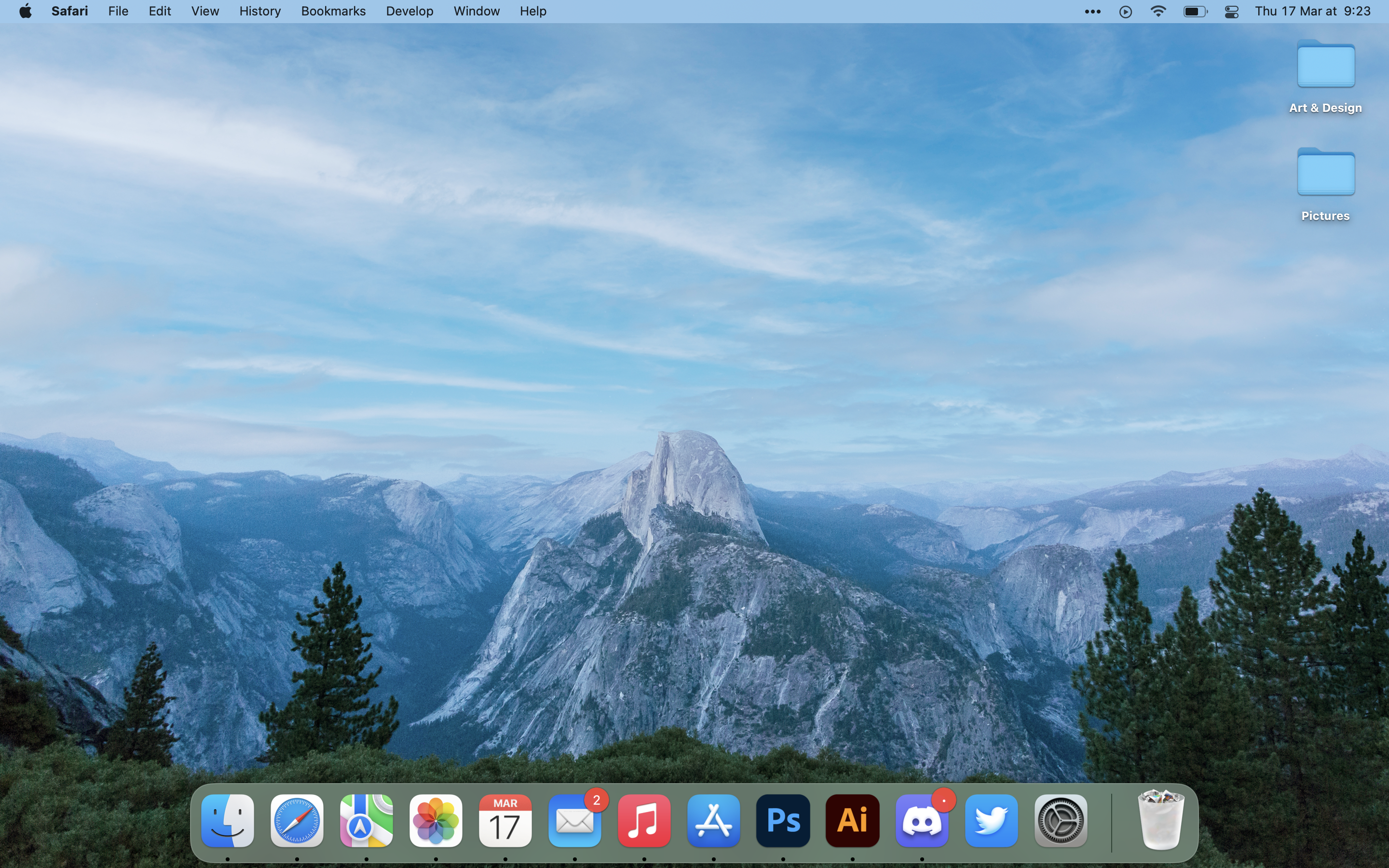Launch Adobe Illustrator
This screenshot has width=1389, height=868.
click(854, 819)
